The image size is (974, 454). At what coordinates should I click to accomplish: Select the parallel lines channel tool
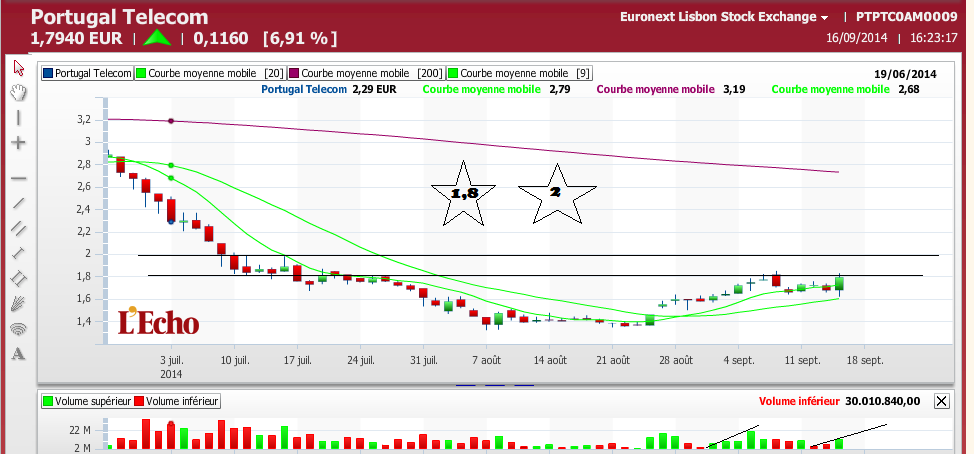[x=19, y=229]
